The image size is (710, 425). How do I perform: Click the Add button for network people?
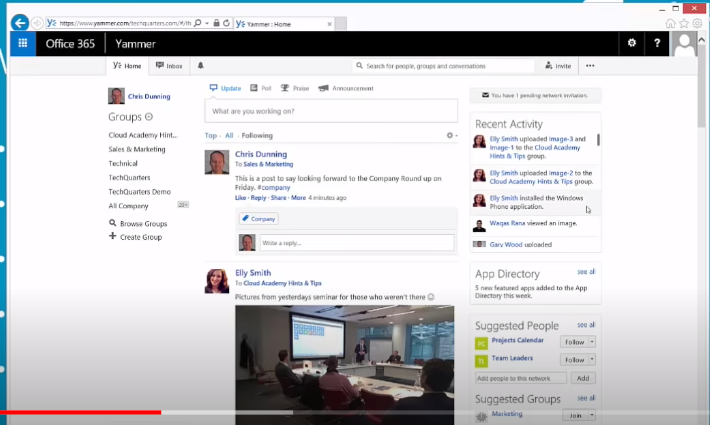[583, 378]
